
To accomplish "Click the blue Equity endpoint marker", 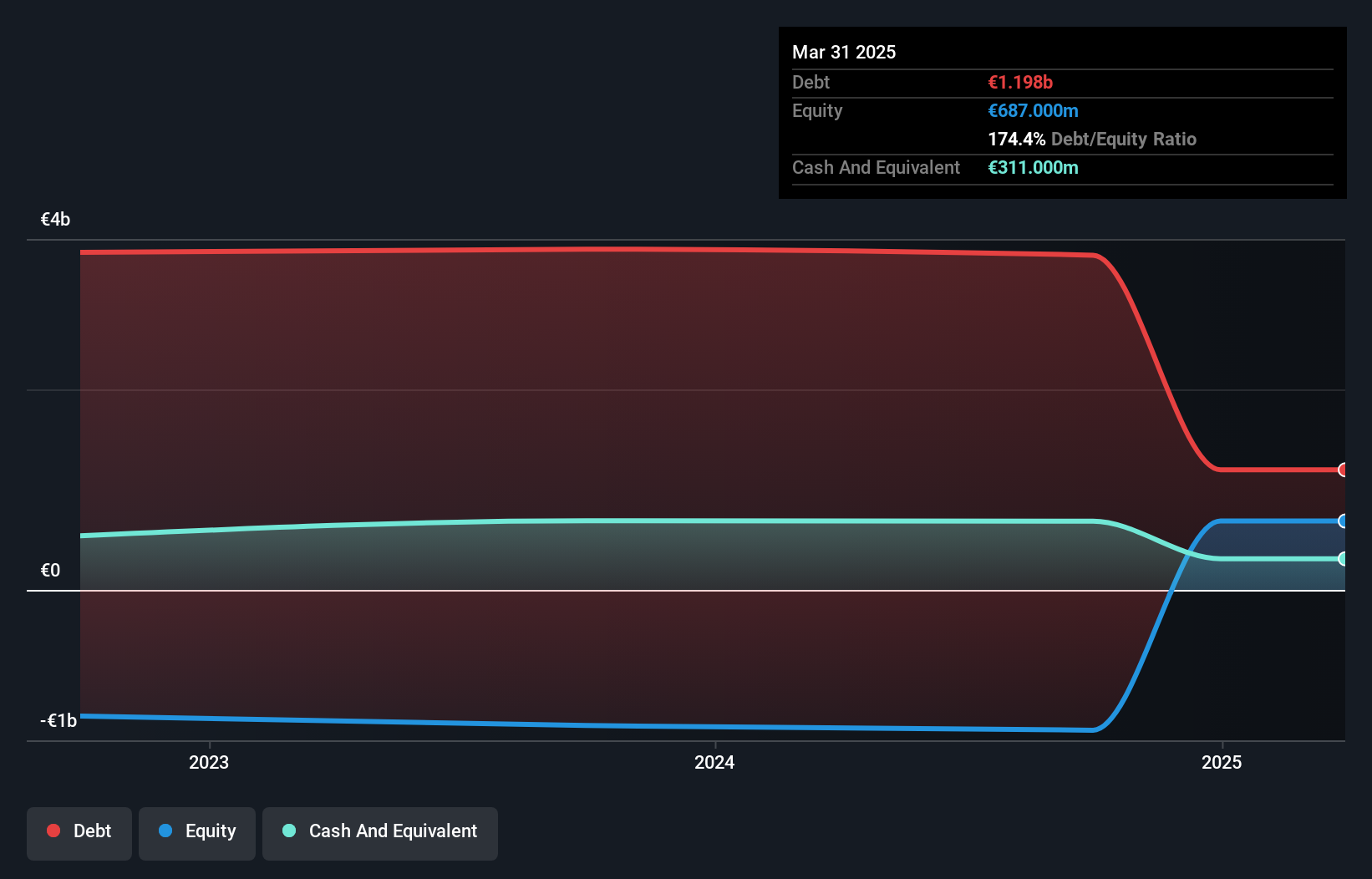I will [x=1343, y=521].
